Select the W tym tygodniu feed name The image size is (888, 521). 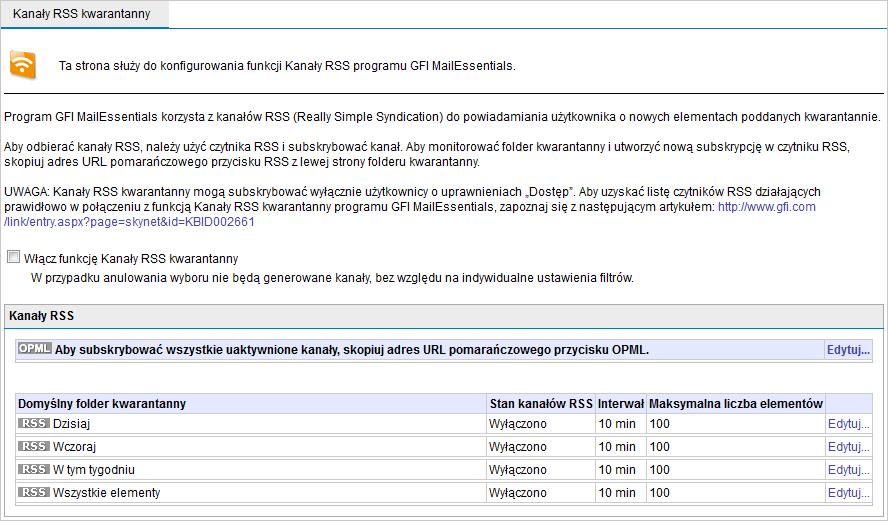click(93, 470)
